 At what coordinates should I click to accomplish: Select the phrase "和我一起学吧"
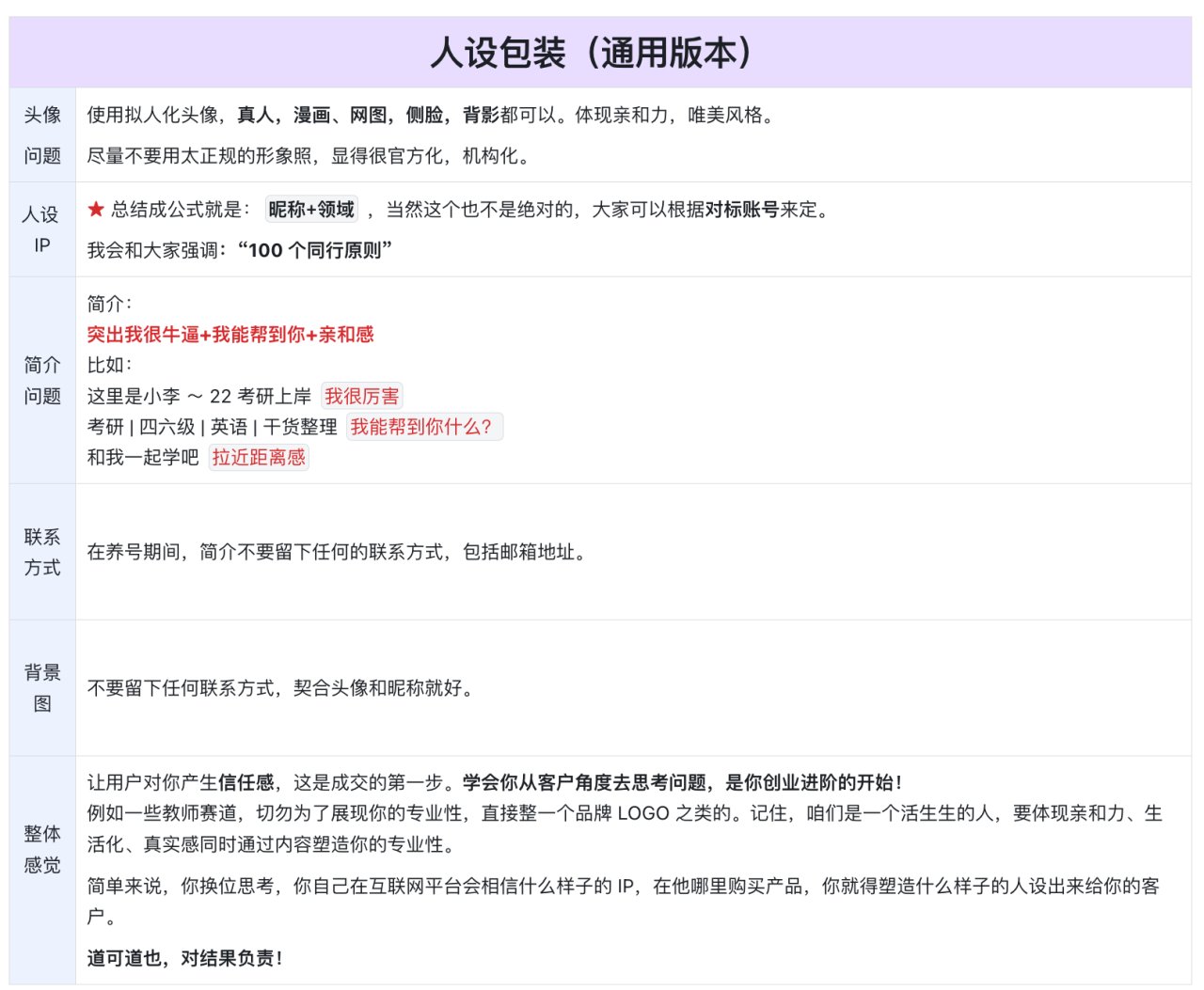(142, 458)
